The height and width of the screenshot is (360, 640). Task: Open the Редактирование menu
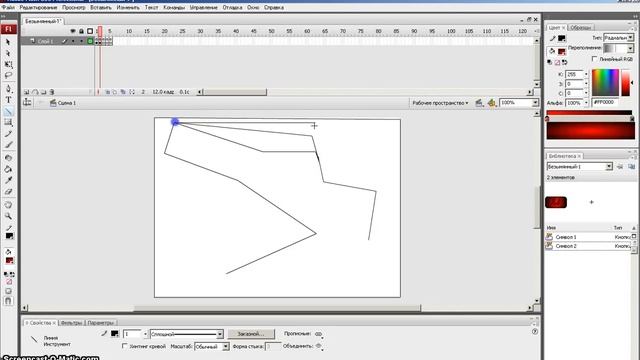tap(38, 7)
